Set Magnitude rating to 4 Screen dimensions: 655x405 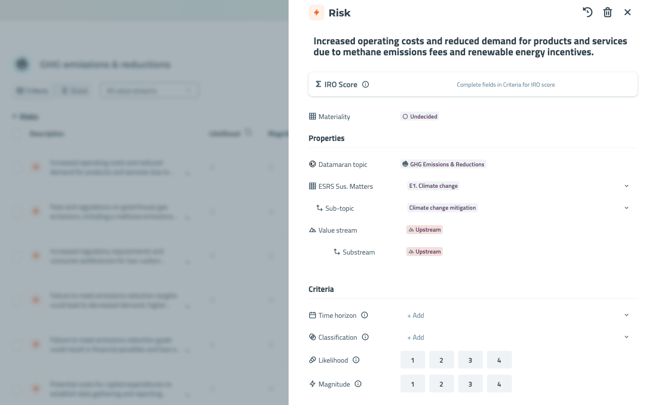pos(499,384)
